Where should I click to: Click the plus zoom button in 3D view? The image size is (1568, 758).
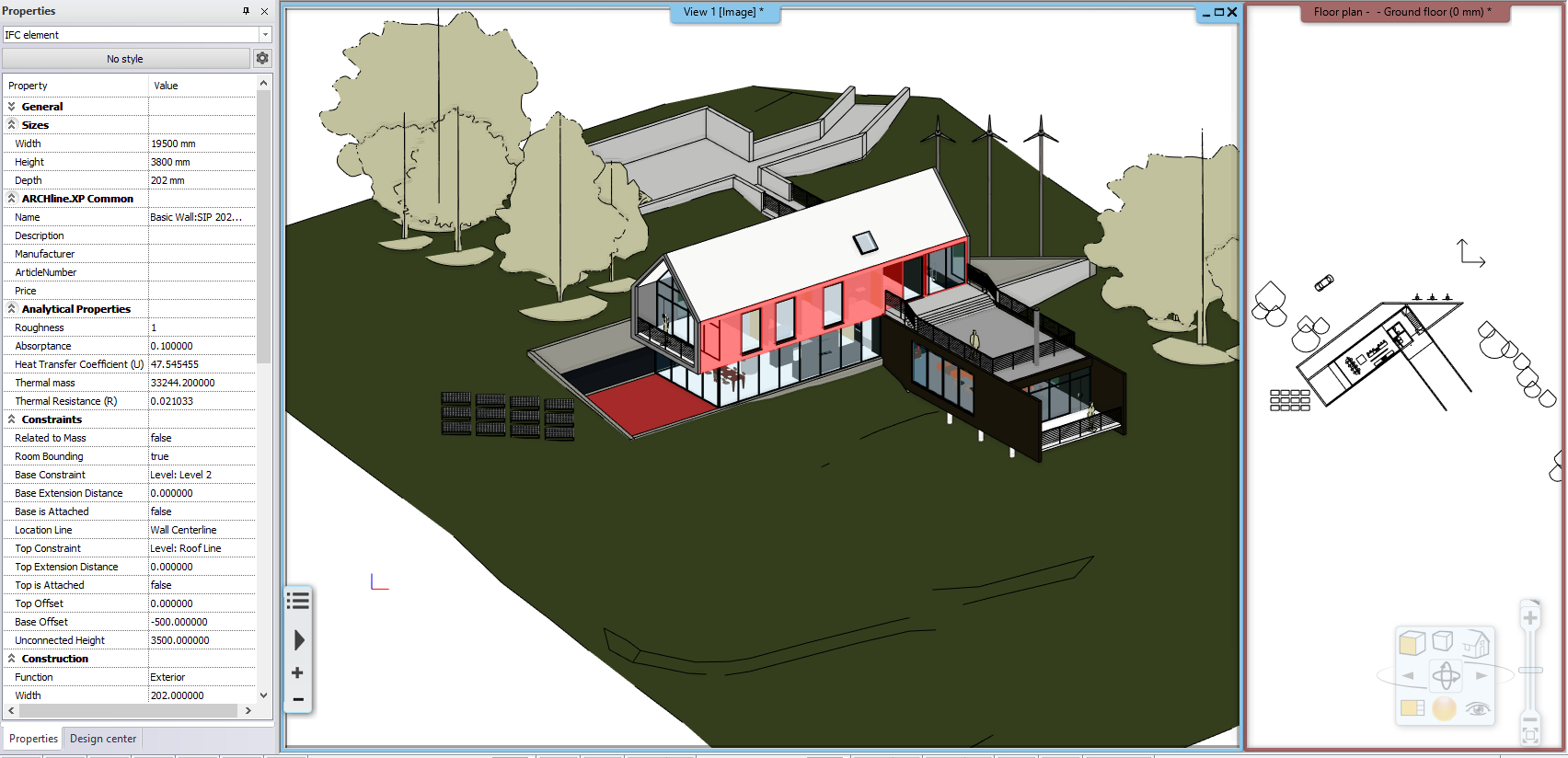coord(297,673)
